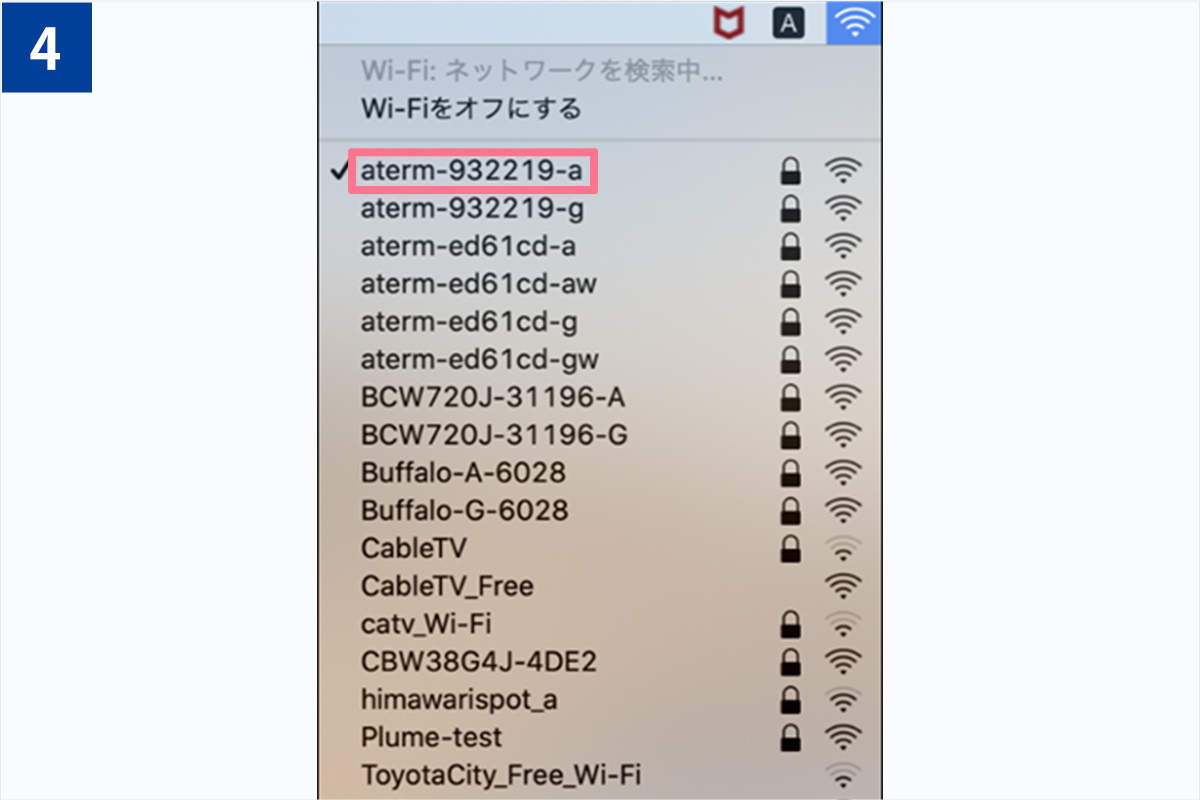Connect to BCW720J-31196-G
Screen dimensions: 1200x800
[600, 435]
